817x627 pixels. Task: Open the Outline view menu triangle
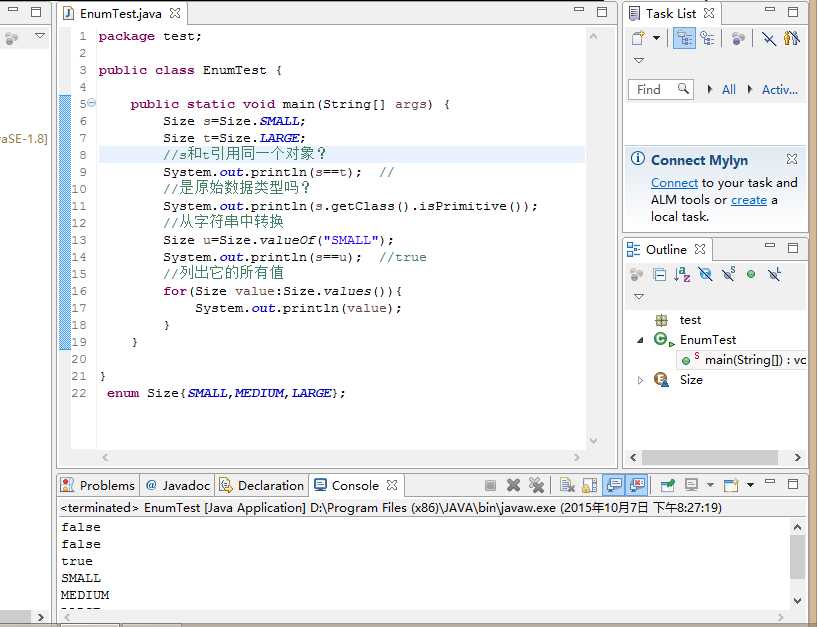tap(639, 297)
